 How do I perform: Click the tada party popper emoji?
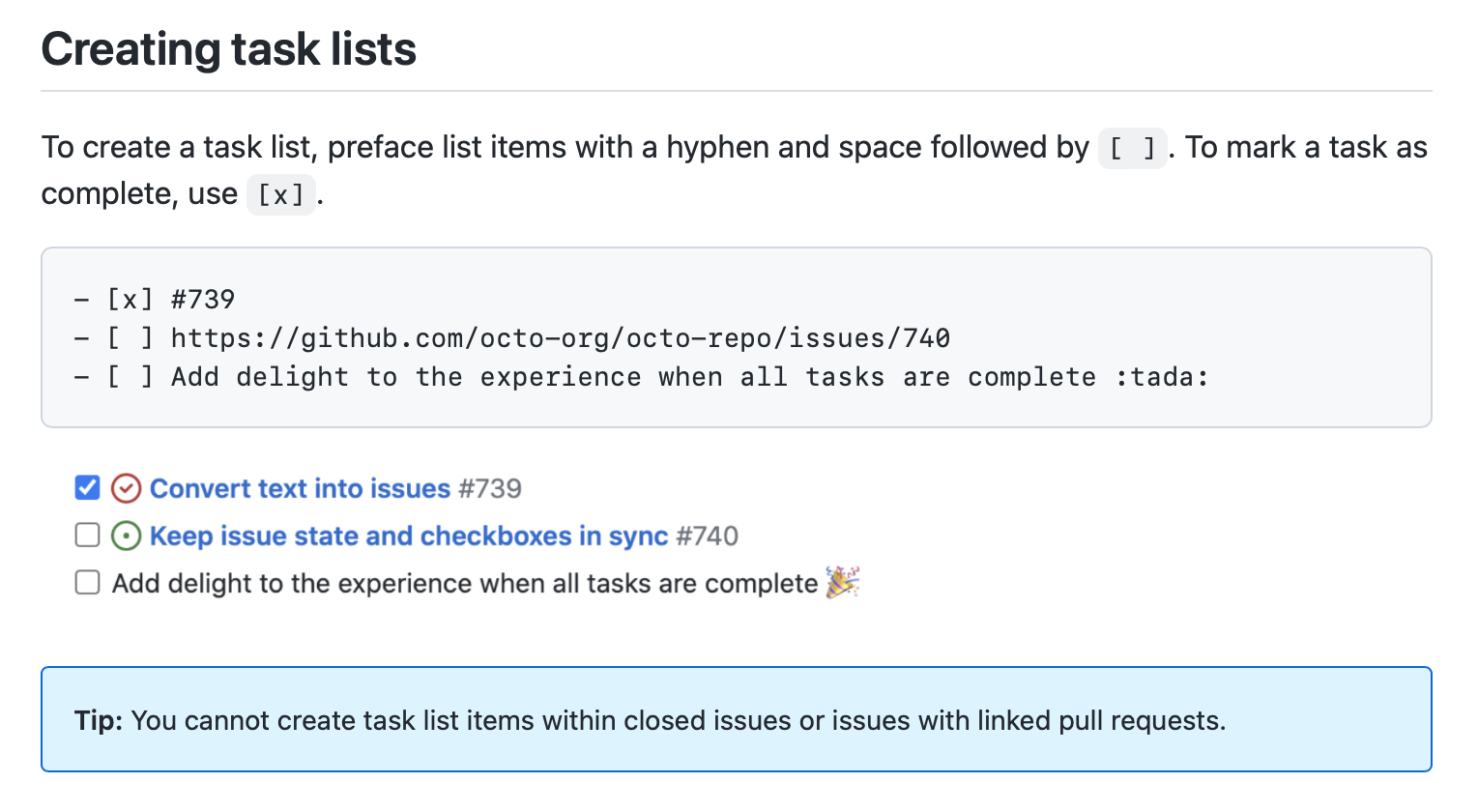pyautogui.click(x=843, y=582)
